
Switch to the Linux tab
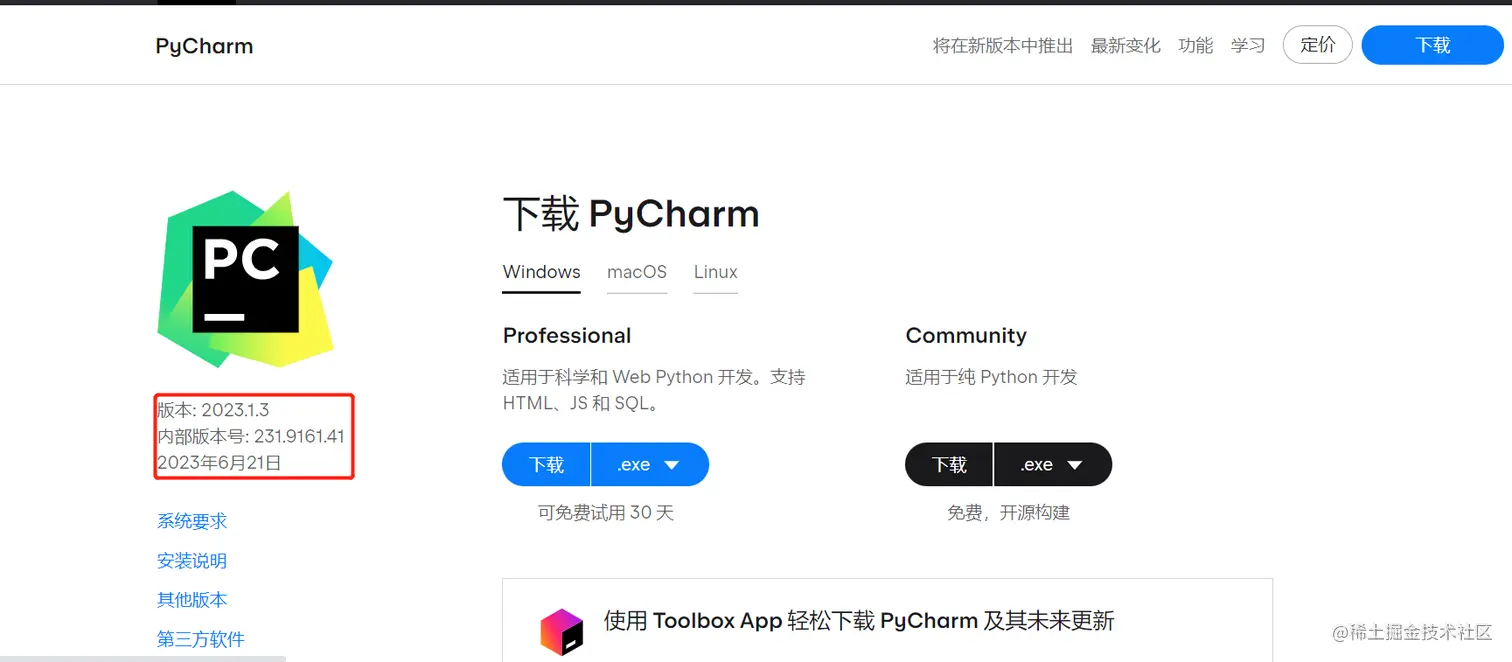click(716, 272)
